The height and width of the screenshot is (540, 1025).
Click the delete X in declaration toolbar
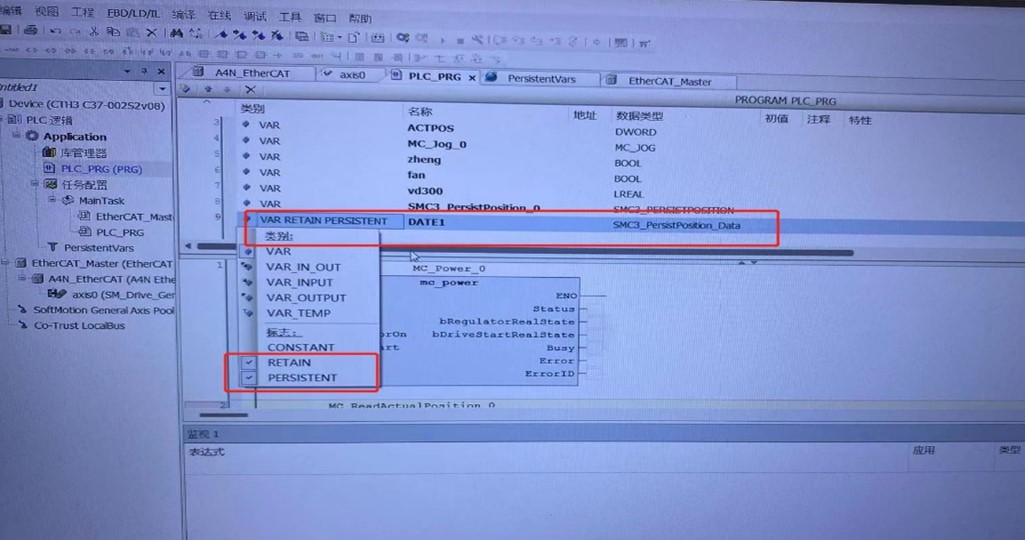click(250, 90)
